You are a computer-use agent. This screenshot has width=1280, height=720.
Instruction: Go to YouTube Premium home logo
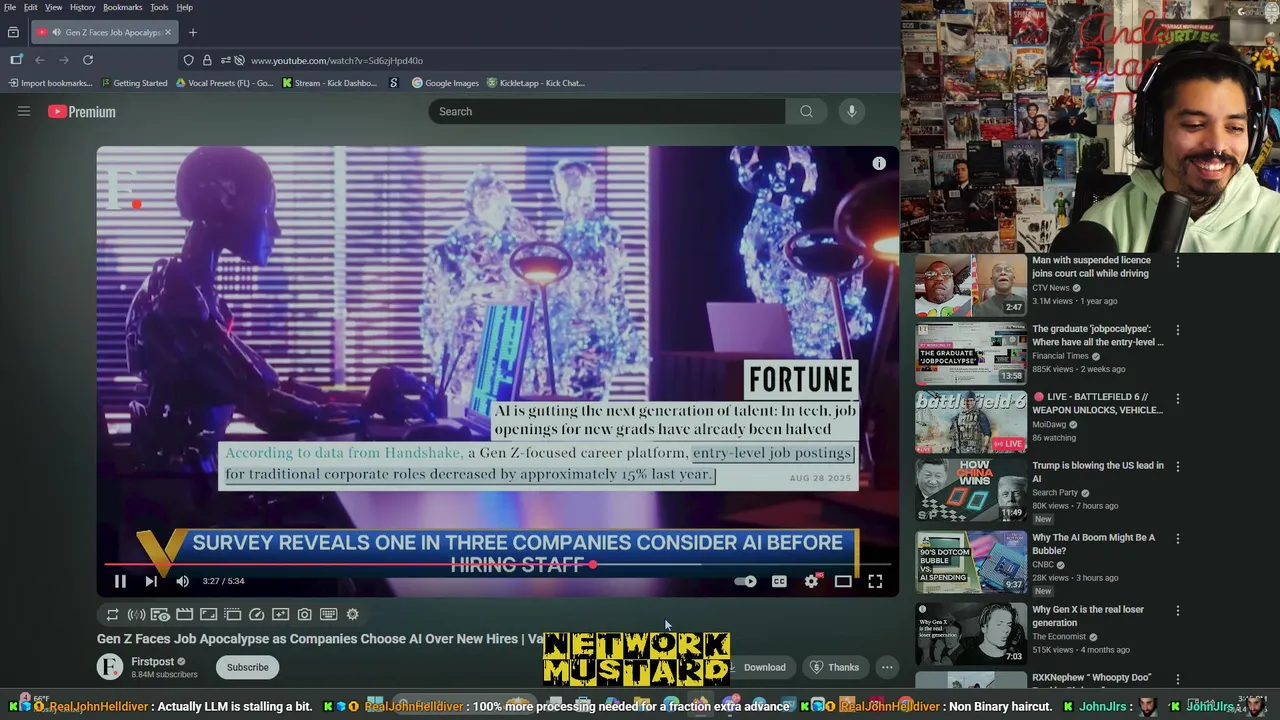[x=82, y=112]
